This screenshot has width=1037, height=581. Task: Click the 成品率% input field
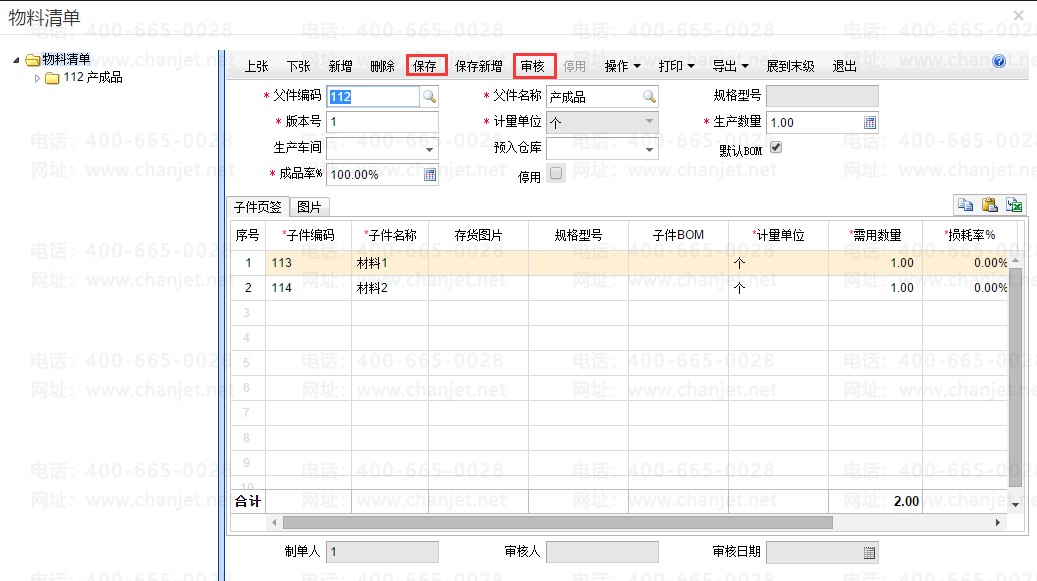point(374,174)
